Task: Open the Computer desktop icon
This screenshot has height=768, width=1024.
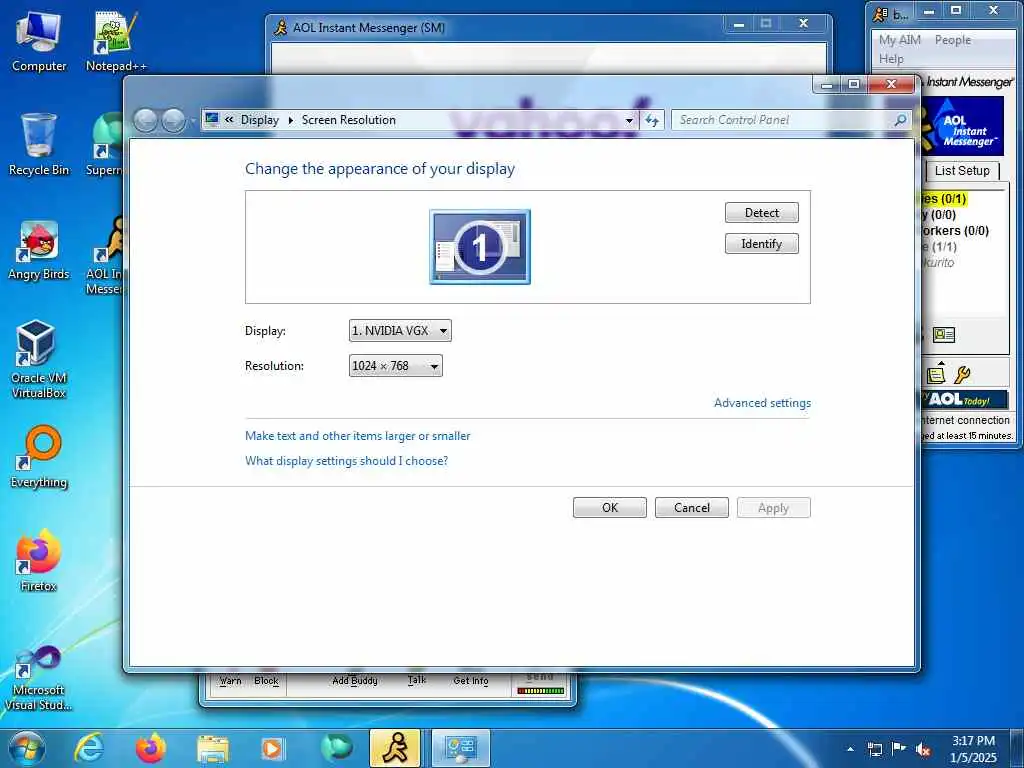Action: 39,42
